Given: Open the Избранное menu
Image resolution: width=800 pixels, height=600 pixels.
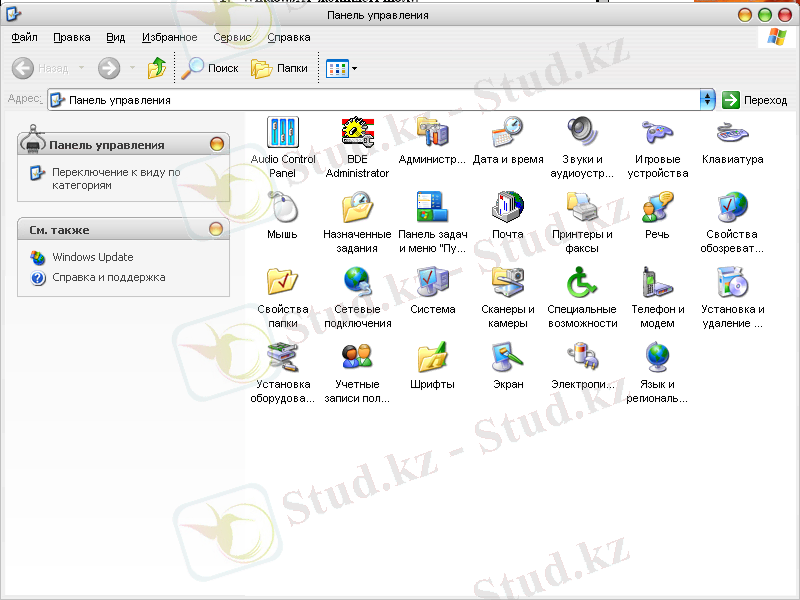Looking at the screenshot, I should (169, 37).
